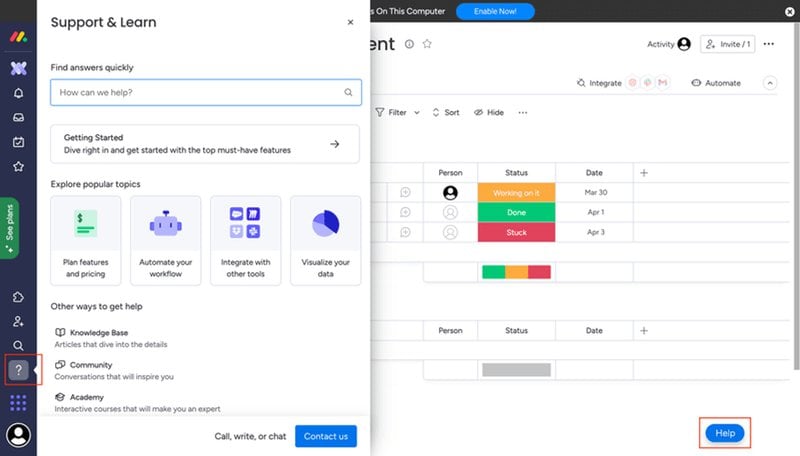The height and width of the screenshot is (456, 800).
Task: Expand the Filter dropdown
Action: (x=398, y=113)
